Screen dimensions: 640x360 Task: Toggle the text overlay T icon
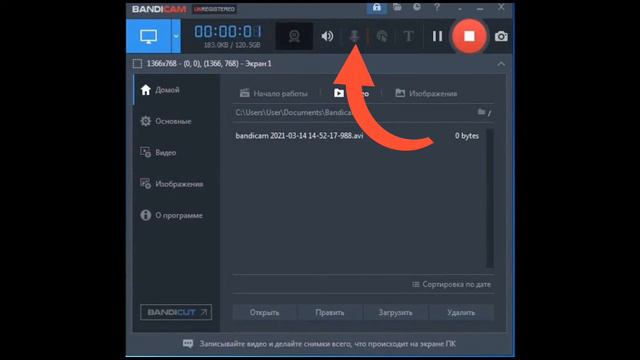pos(409,36)
